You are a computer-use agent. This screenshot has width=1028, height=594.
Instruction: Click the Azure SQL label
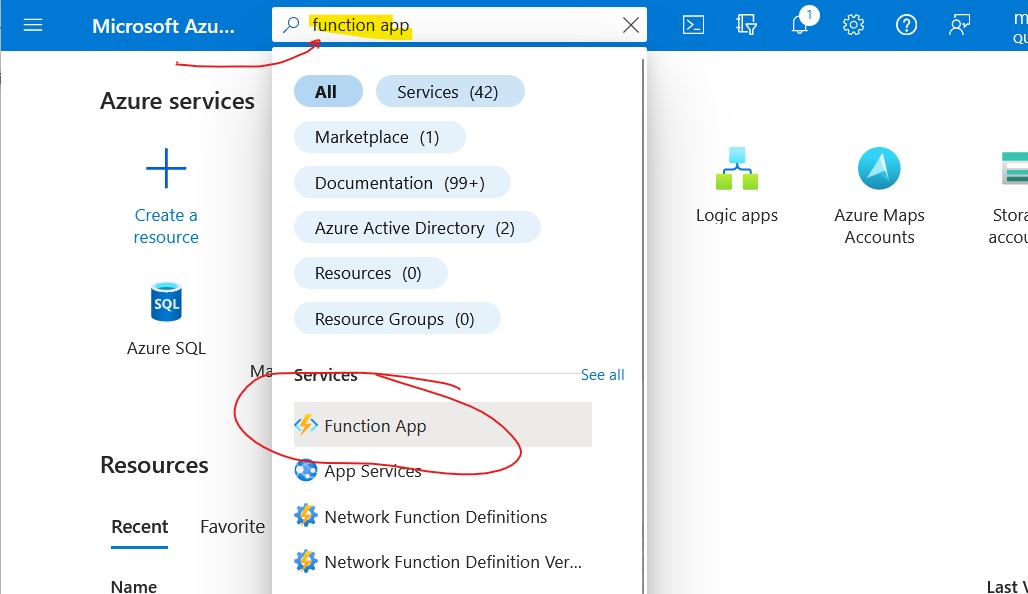coord(166,348)
